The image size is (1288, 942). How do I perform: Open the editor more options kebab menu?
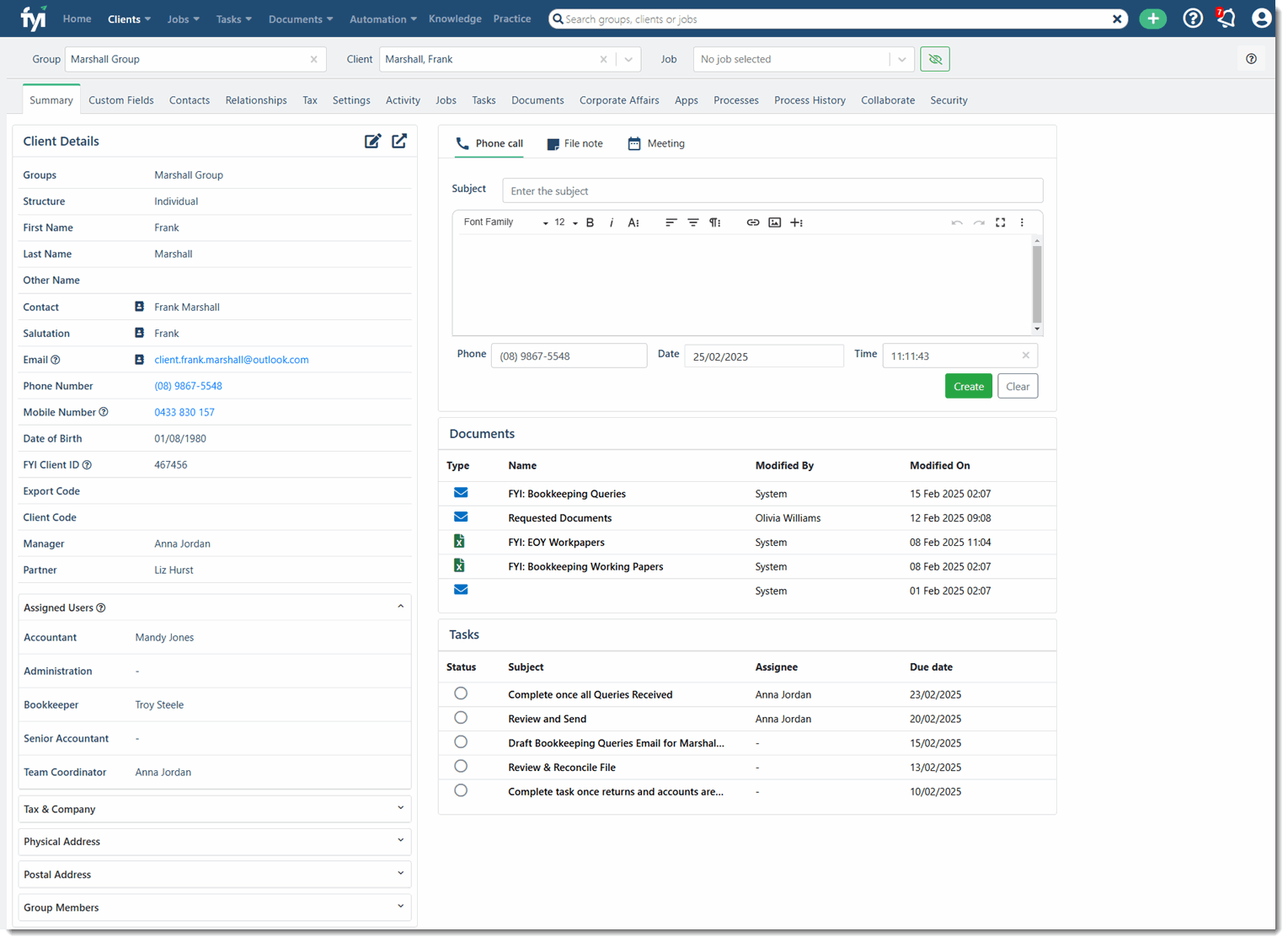tap(1022, 222)
